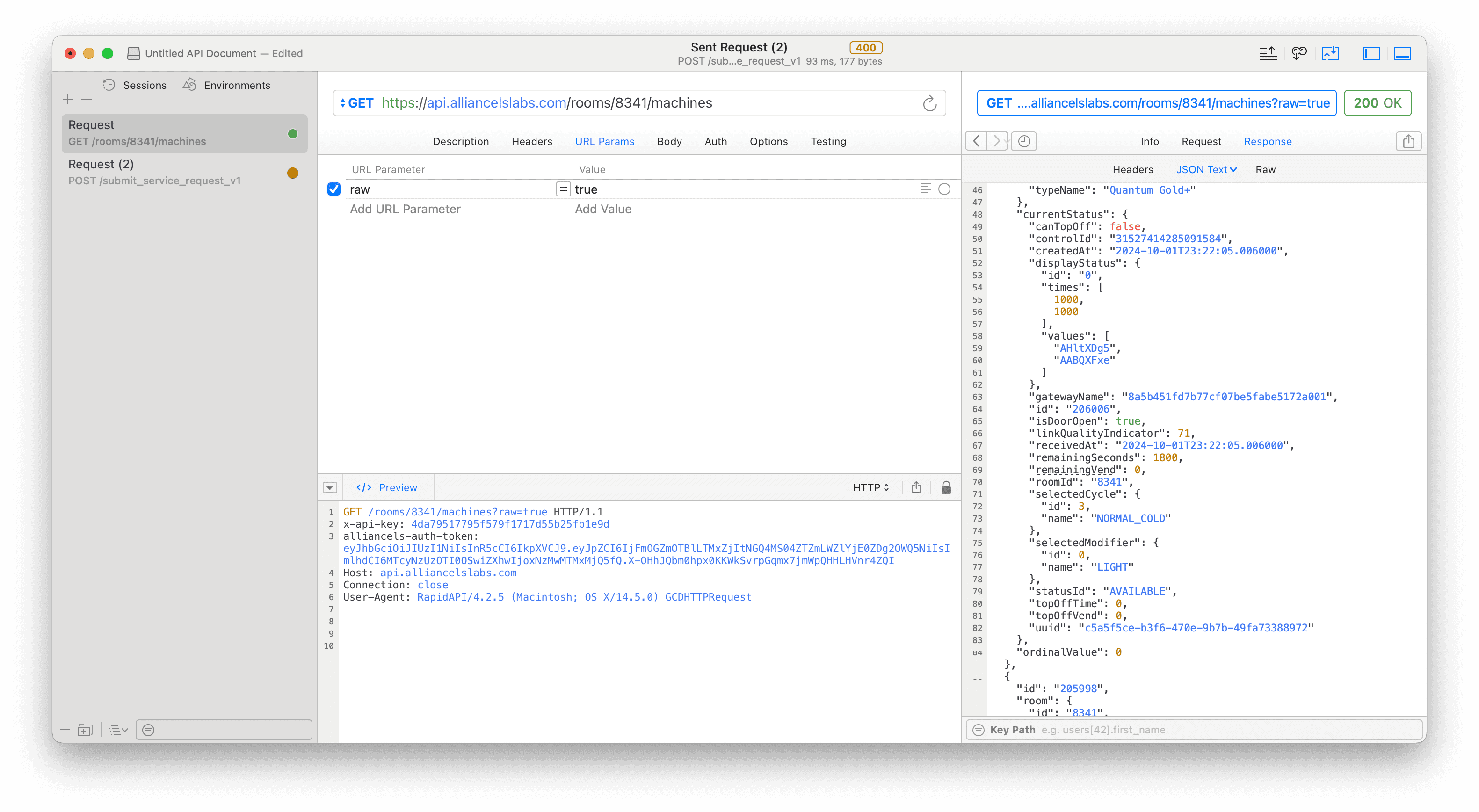Remove request with minus icon above the request list
The image size is (1479, 812).
pyautogui.click(x=87, y=99)
